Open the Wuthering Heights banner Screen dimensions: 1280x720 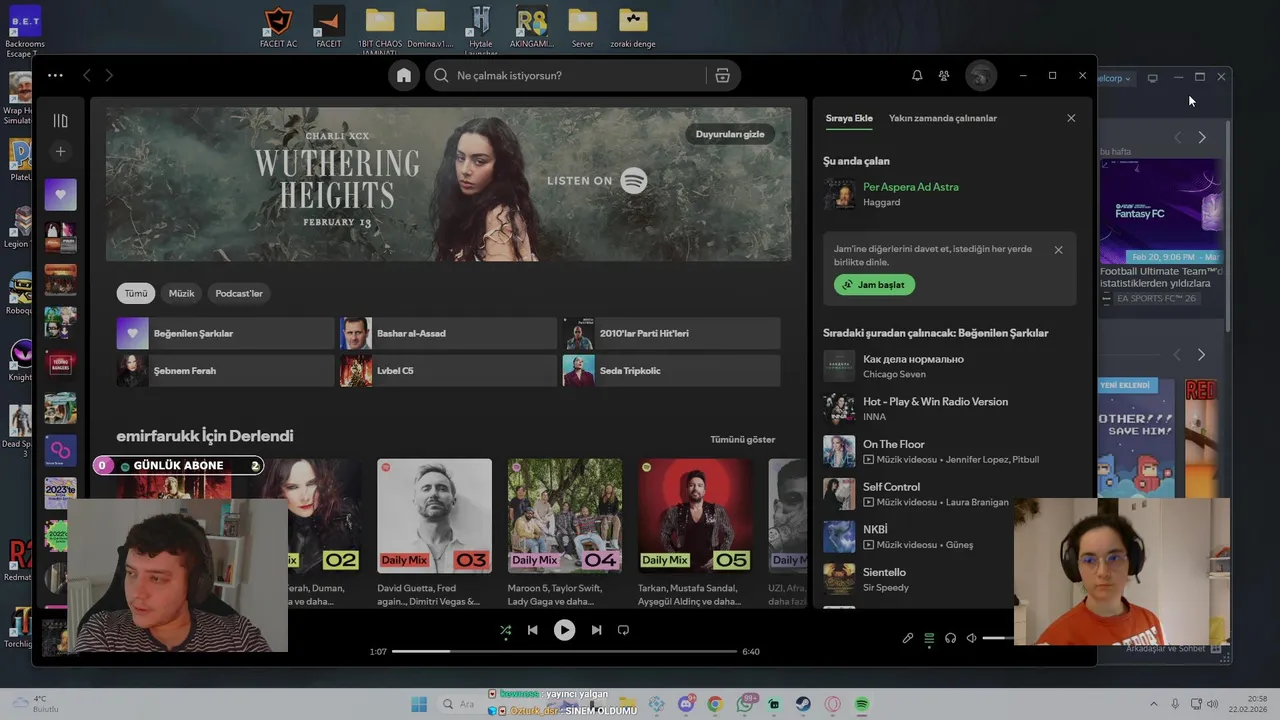pyautogui.click(x=449, y=184)
